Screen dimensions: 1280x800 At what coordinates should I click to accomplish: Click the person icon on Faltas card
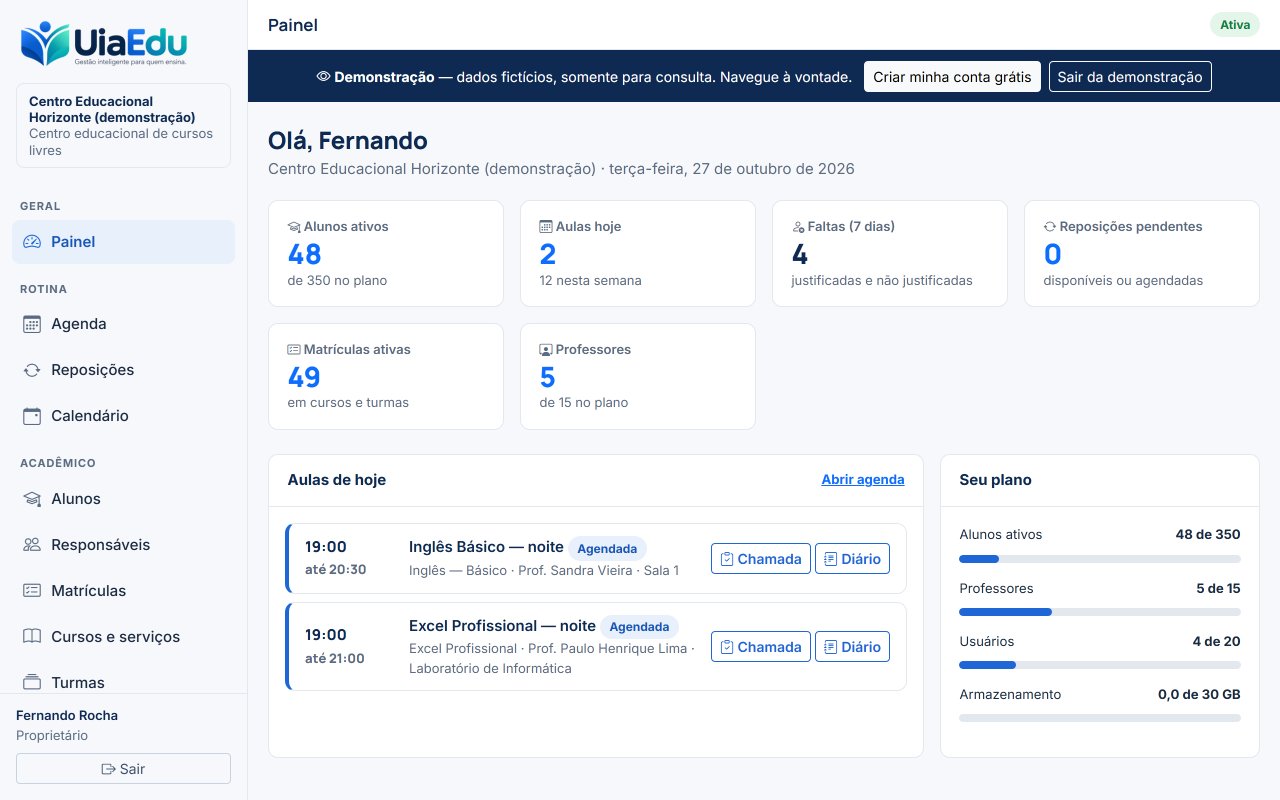[798, 227]
